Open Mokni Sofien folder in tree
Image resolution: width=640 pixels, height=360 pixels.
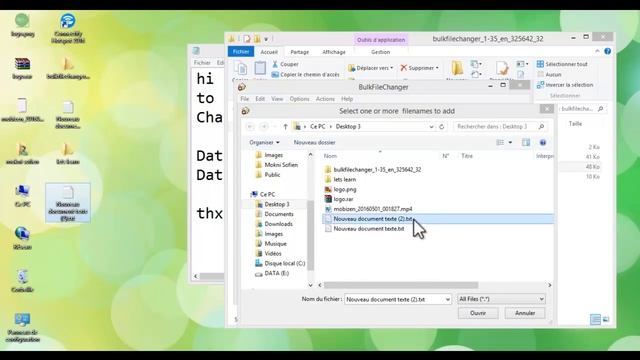(277, 165)
